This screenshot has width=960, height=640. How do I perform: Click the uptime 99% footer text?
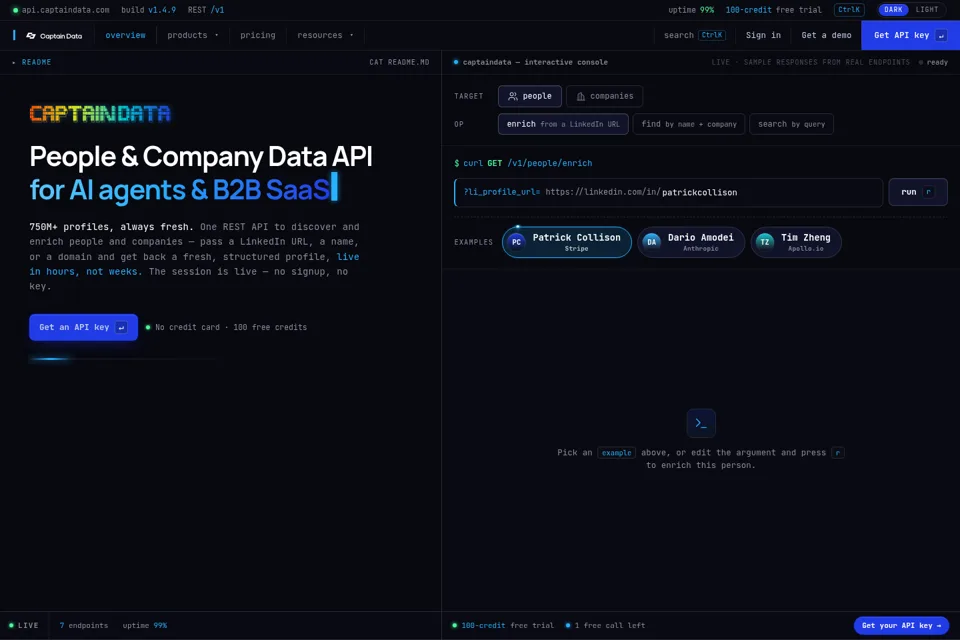pos(144,625)
